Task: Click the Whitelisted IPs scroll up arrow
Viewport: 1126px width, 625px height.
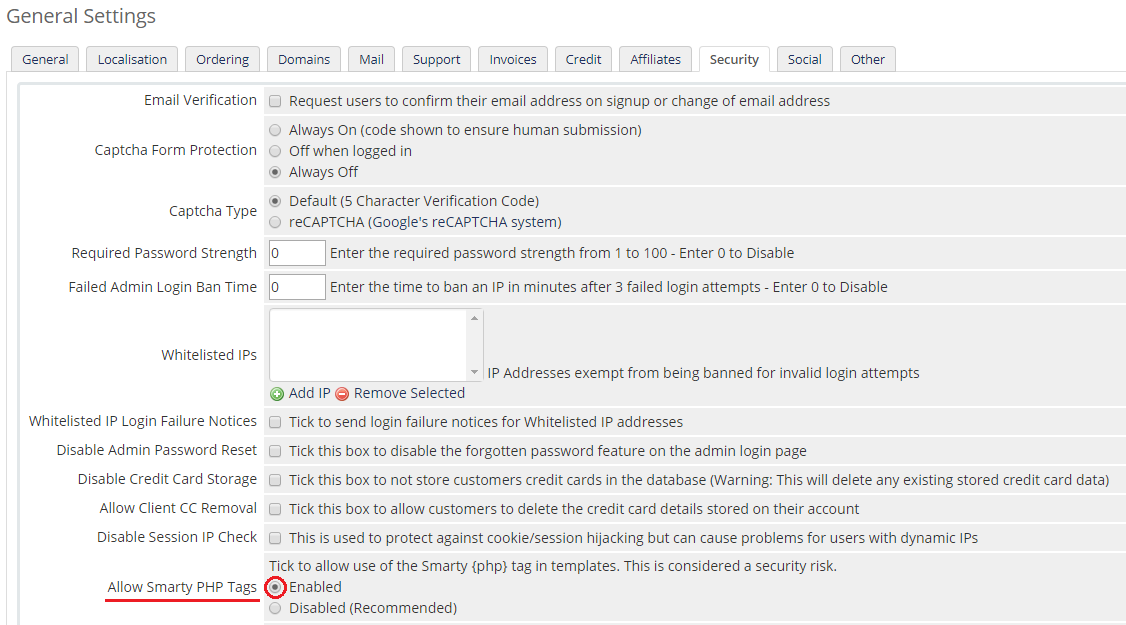Action: click(x=474, y=318)
